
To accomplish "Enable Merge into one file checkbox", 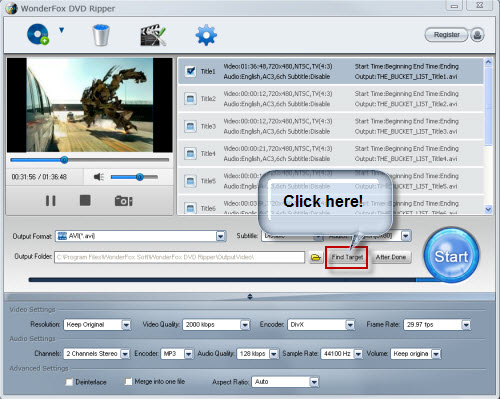I will [128, 381].
